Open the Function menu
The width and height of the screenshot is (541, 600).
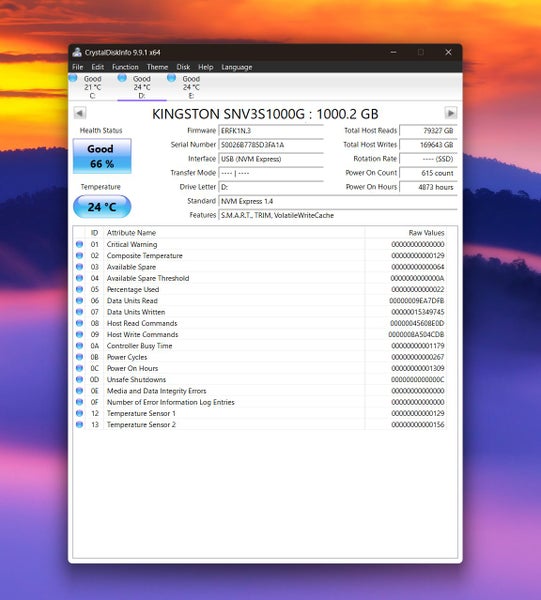[125, 67]
